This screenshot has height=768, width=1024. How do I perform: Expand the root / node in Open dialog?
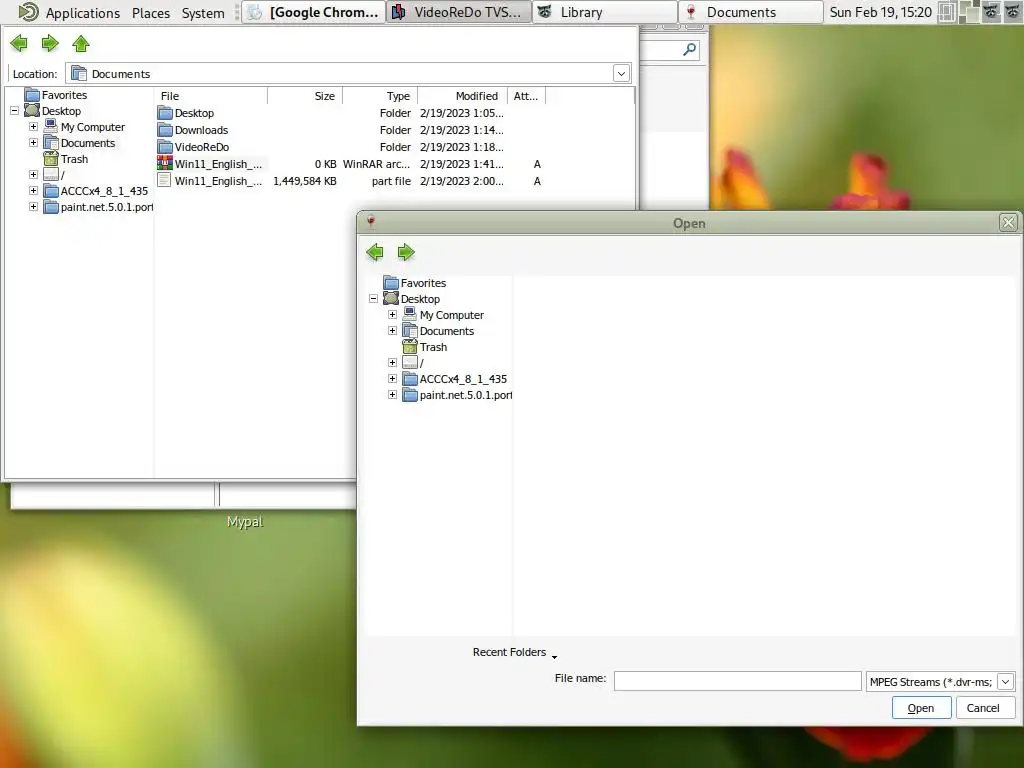click(392, 362)
